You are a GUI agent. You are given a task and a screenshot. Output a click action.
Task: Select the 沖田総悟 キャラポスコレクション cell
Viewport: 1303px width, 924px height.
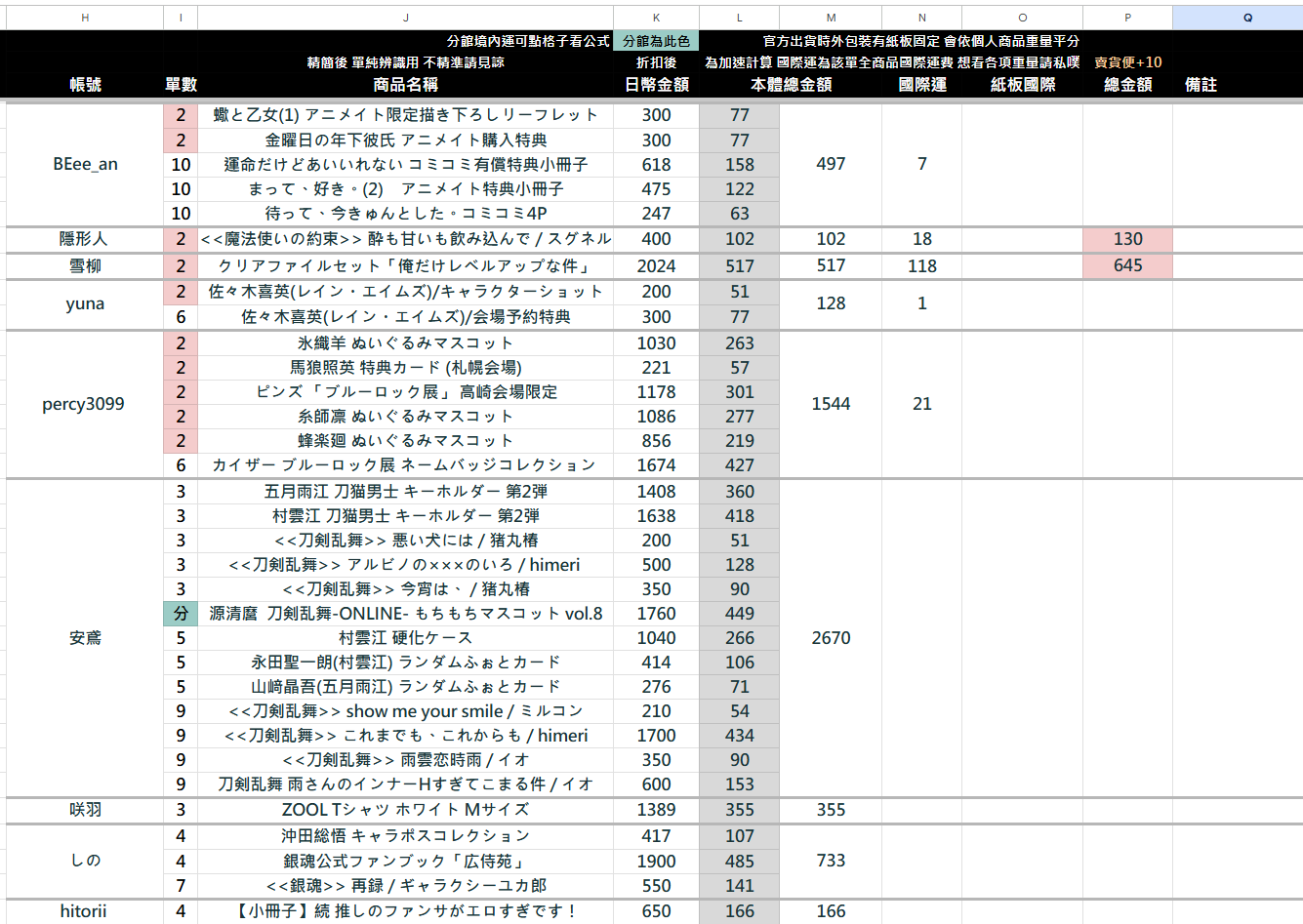click(x=405, y=836)
